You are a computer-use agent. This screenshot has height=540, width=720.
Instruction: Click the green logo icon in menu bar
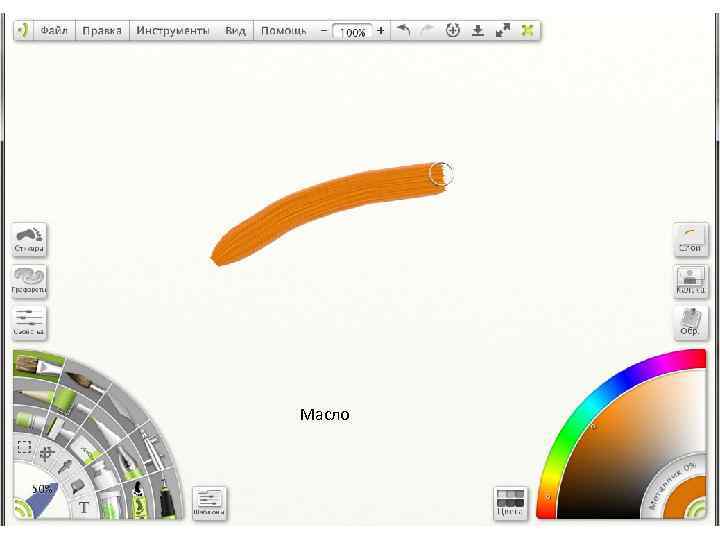[23, 31]
